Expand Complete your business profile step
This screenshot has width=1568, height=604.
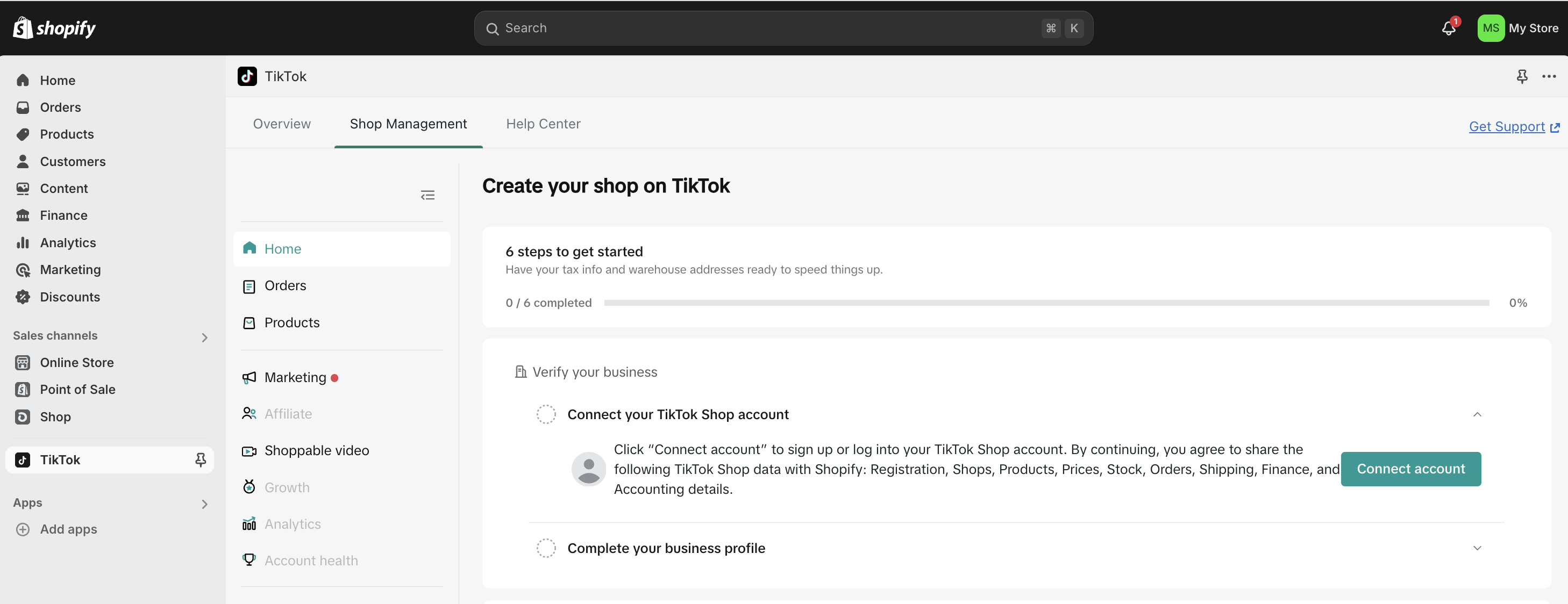click(x=1477, y=548)
